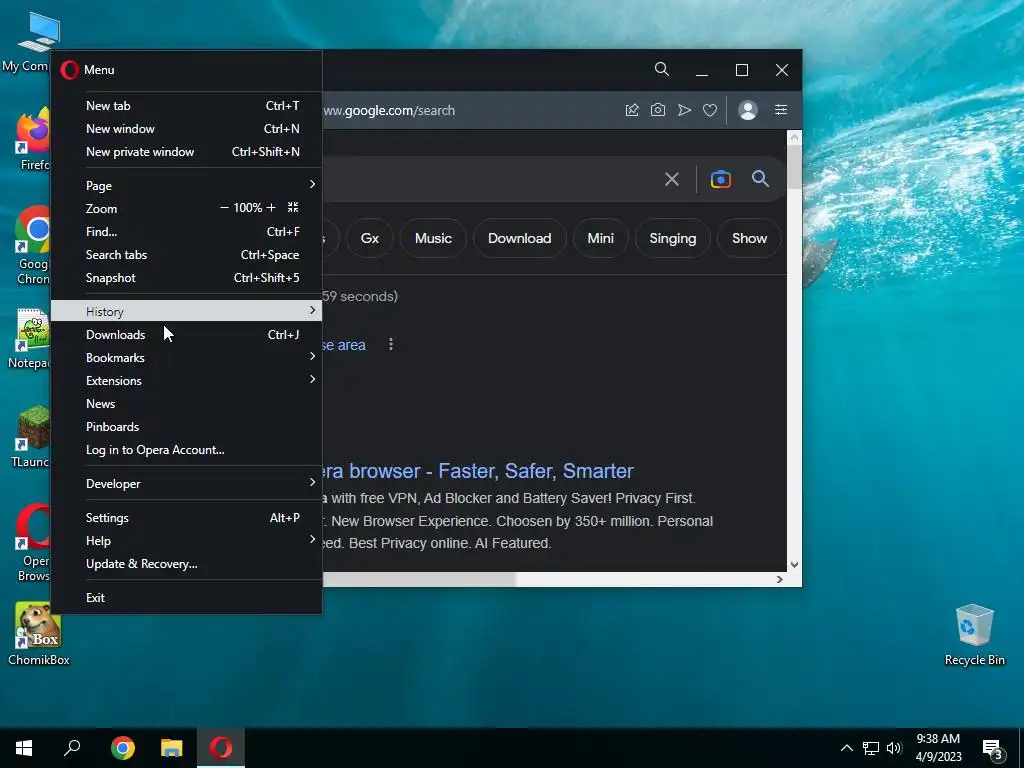
Task: Open Downloads from the menu
Action: [x=187, y=334]
